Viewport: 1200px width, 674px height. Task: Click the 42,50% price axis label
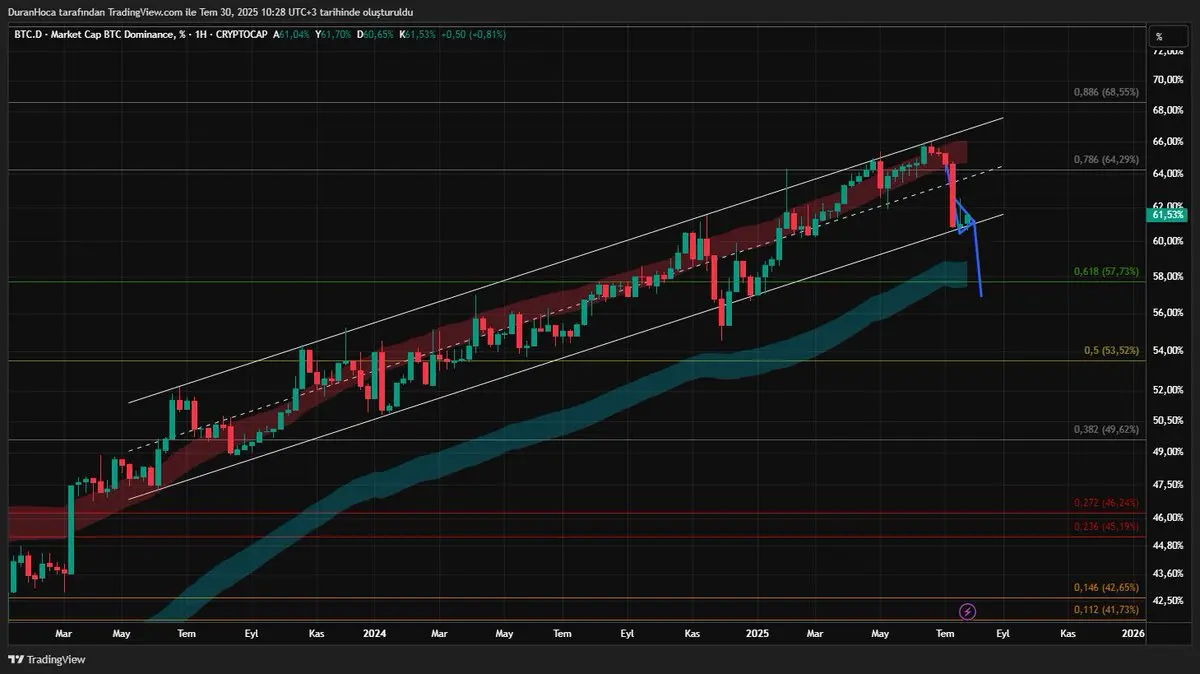point(1167,601)
